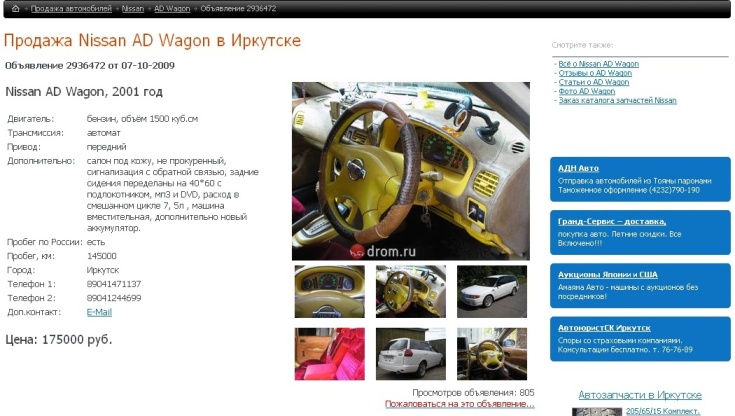735x416 pixels.
Task: View the white car side-view thumbnail
Action: (x=492, y=291)
